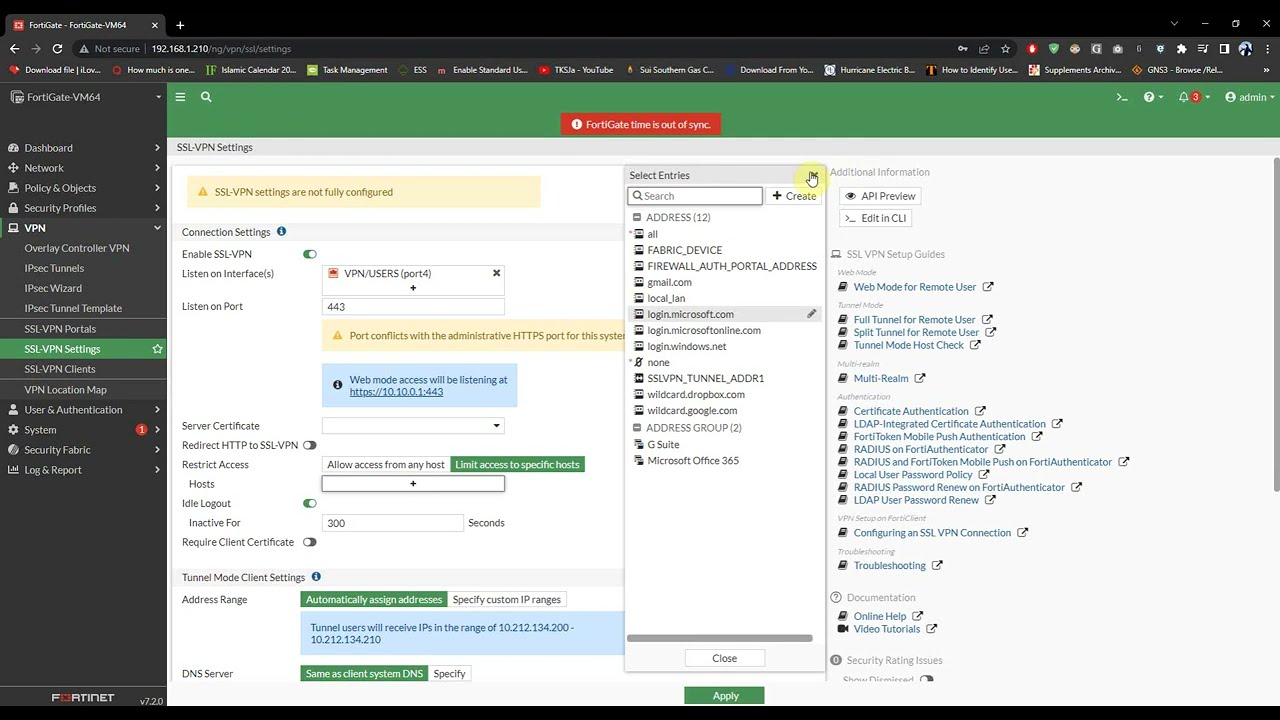
Task: Click the Connection Settings info icon
Action: (281, 232)
